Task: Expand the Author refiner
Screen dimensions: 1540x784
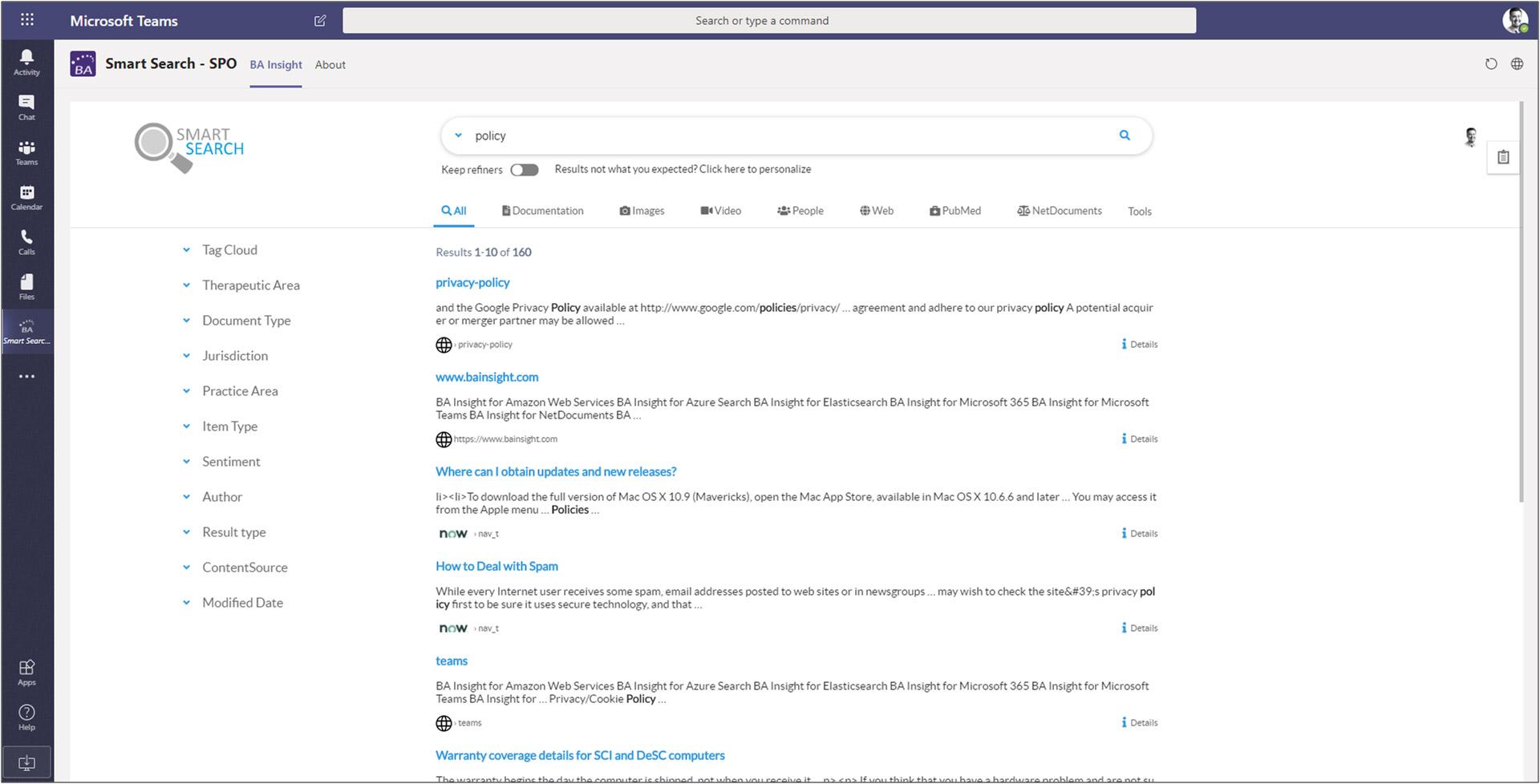Action: (x=186, y=497)
